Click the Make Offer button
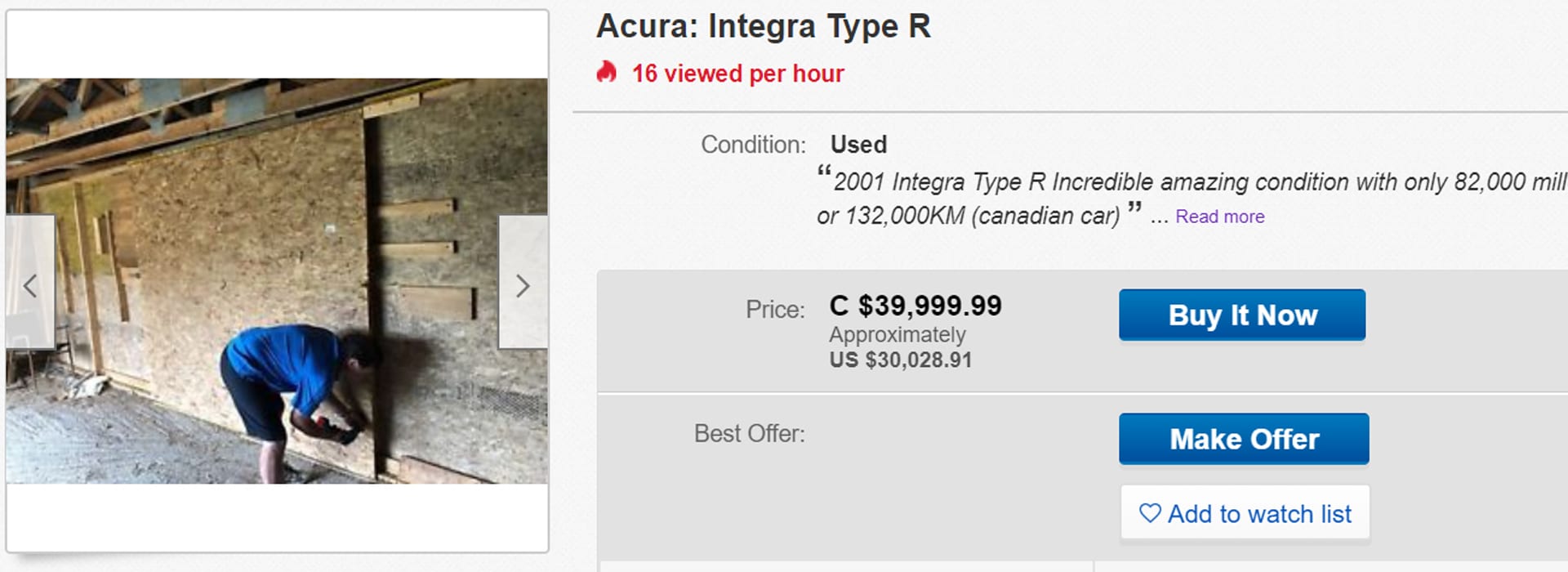 click(1244, 439)
